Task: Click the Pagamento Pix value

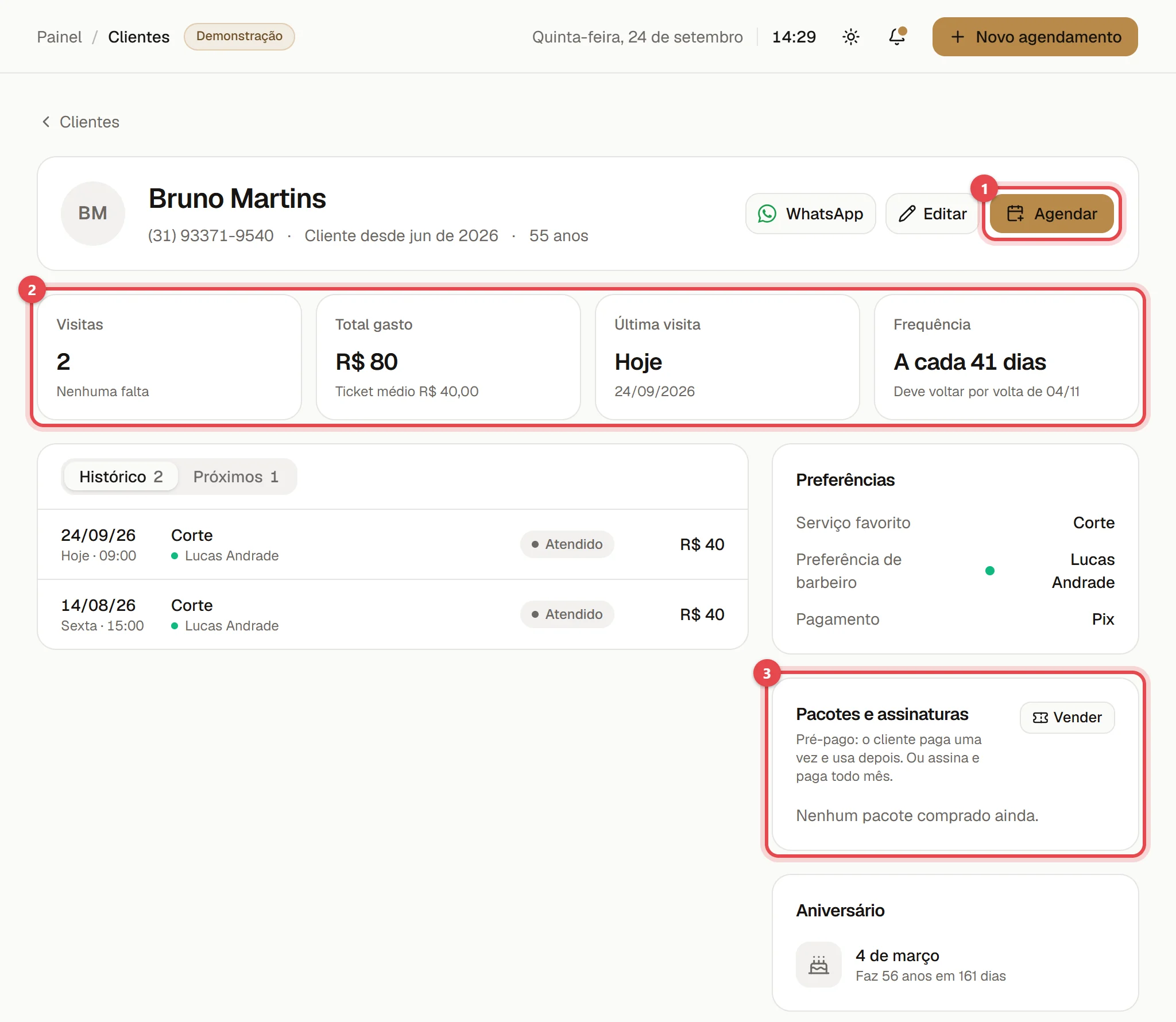Action: pos(1103,619)
